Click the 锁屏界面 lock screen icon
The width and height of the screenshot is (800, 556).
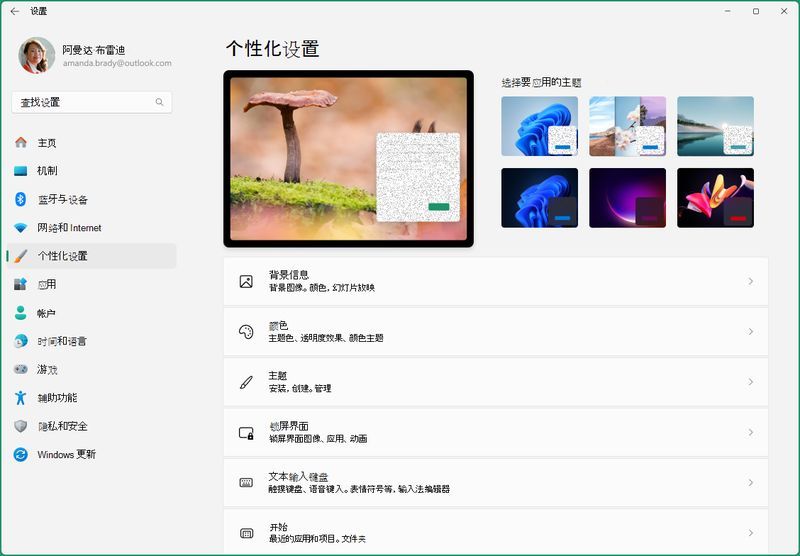[246, 433]
